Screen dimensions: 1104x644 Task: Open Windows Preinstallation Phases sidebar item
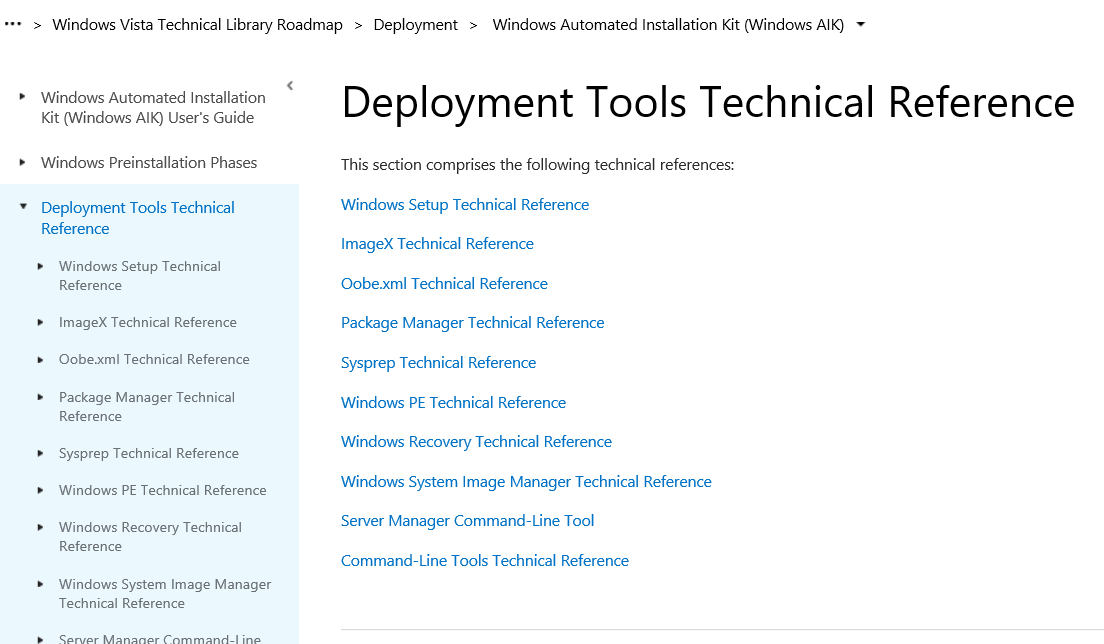click(149, 163)
